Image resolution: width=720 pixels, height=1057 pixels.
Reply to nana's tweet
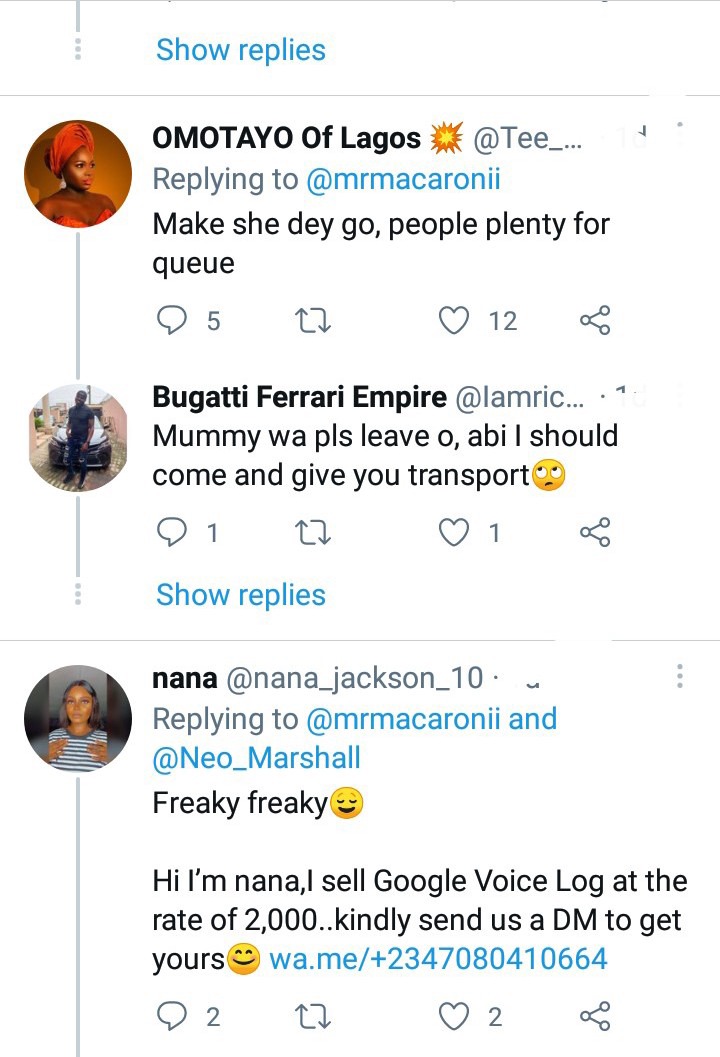pos(171,1016)
